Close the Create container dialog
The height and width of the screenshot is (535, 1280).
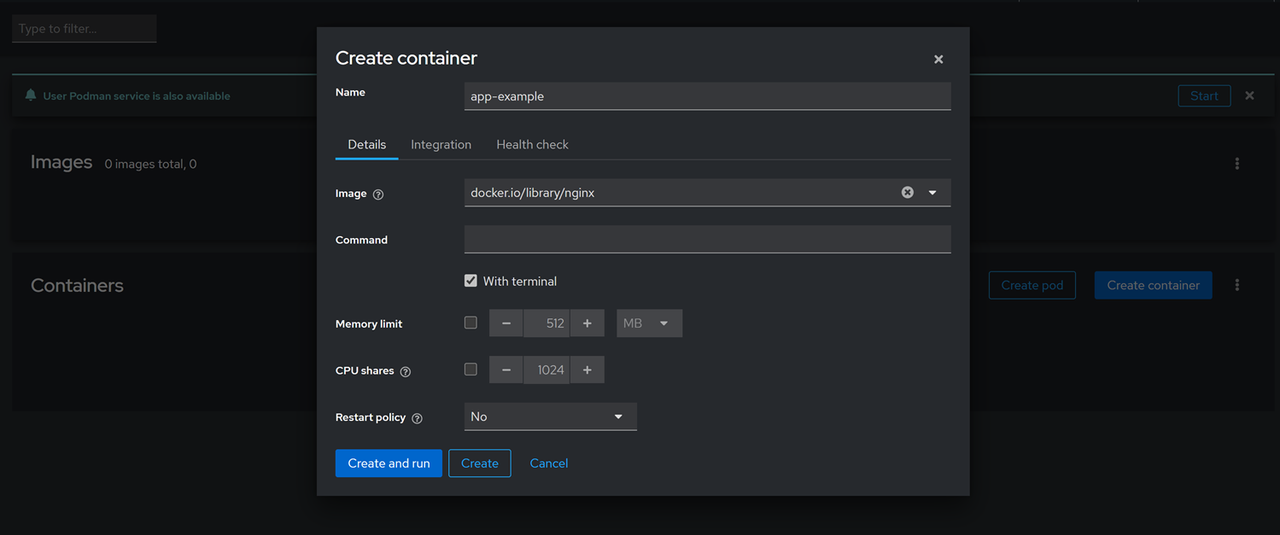coord(938,59)
